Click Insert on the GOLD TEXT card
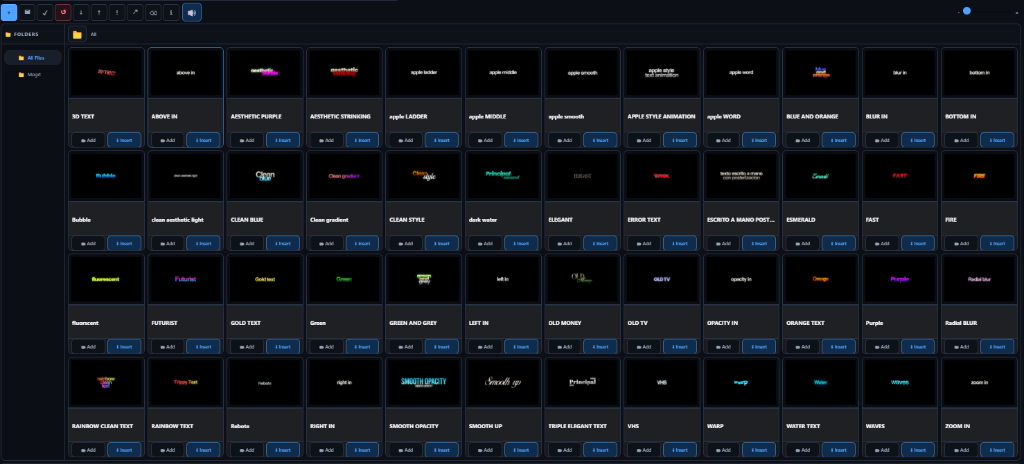Image resolution: width=1024 pixels, height=464 pixels. [x=283, y=346]
